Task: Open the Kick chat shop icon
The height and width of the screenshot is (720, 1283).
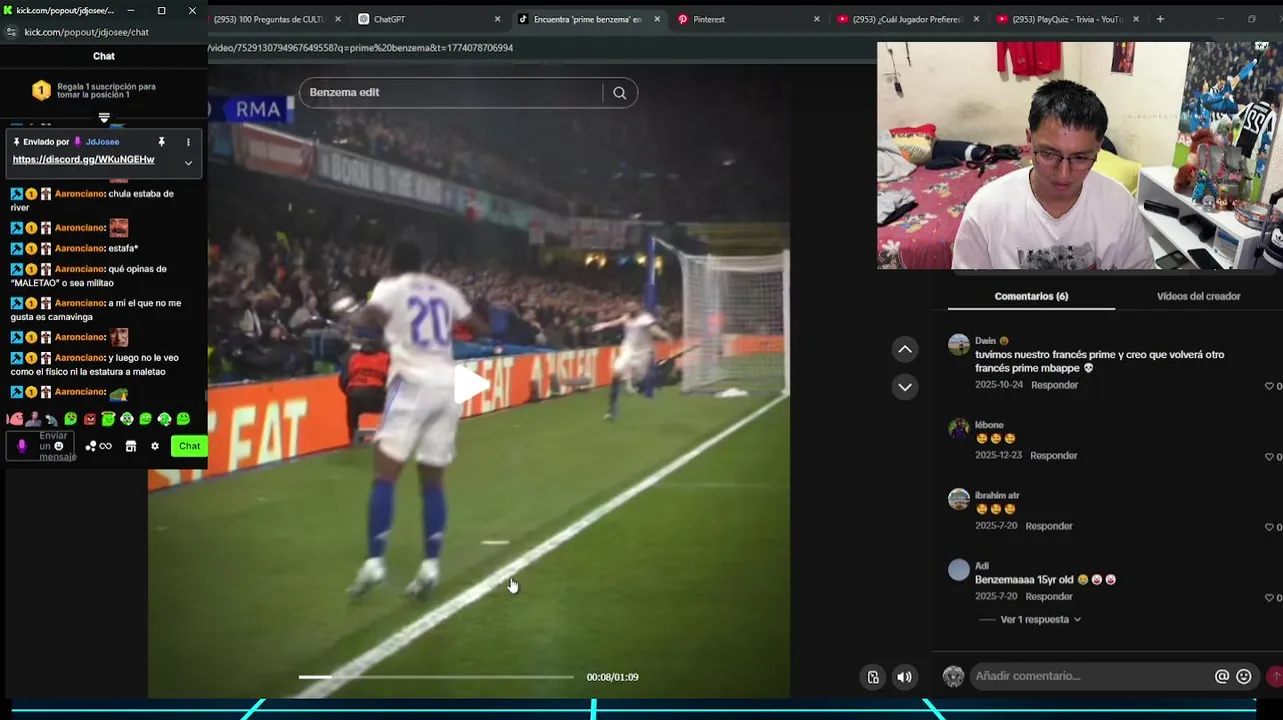Action: pyautogui.click(x=131, y=446)
